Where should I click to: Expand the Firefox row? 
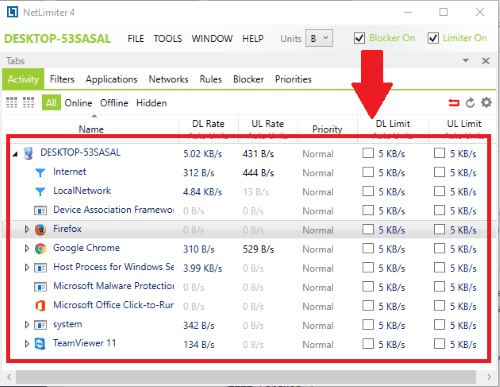pos(27,229)
